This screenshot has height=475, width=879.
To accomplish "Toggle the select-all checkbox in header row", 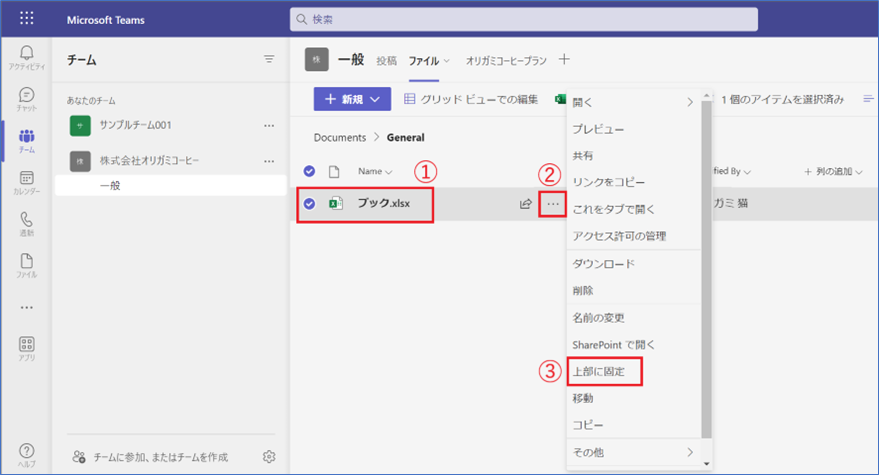I will click(x=309, y=171).
